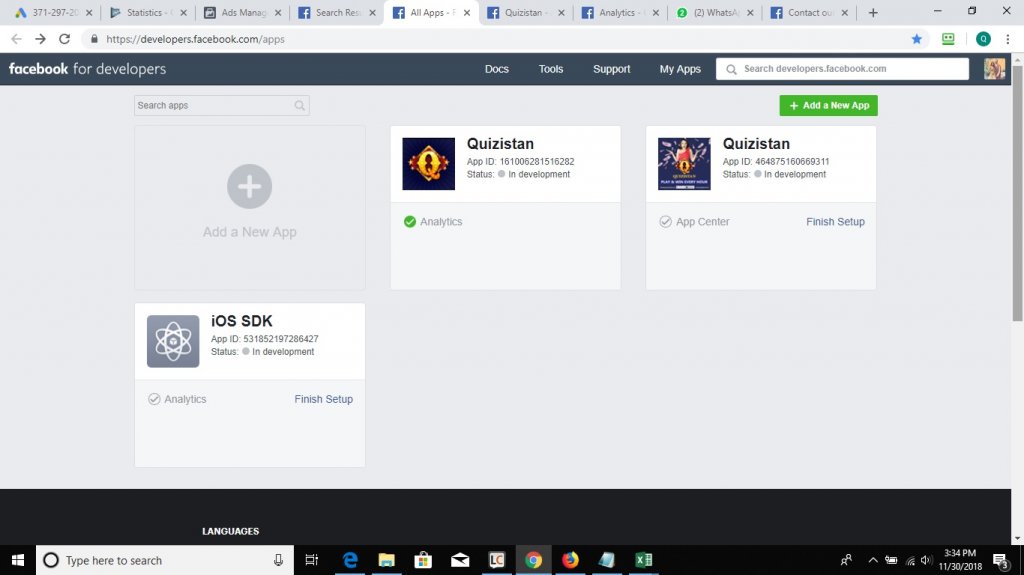Reload the page with the refresh icon
Viewport: 1024px width, 575px height.
tap(64, 39)
